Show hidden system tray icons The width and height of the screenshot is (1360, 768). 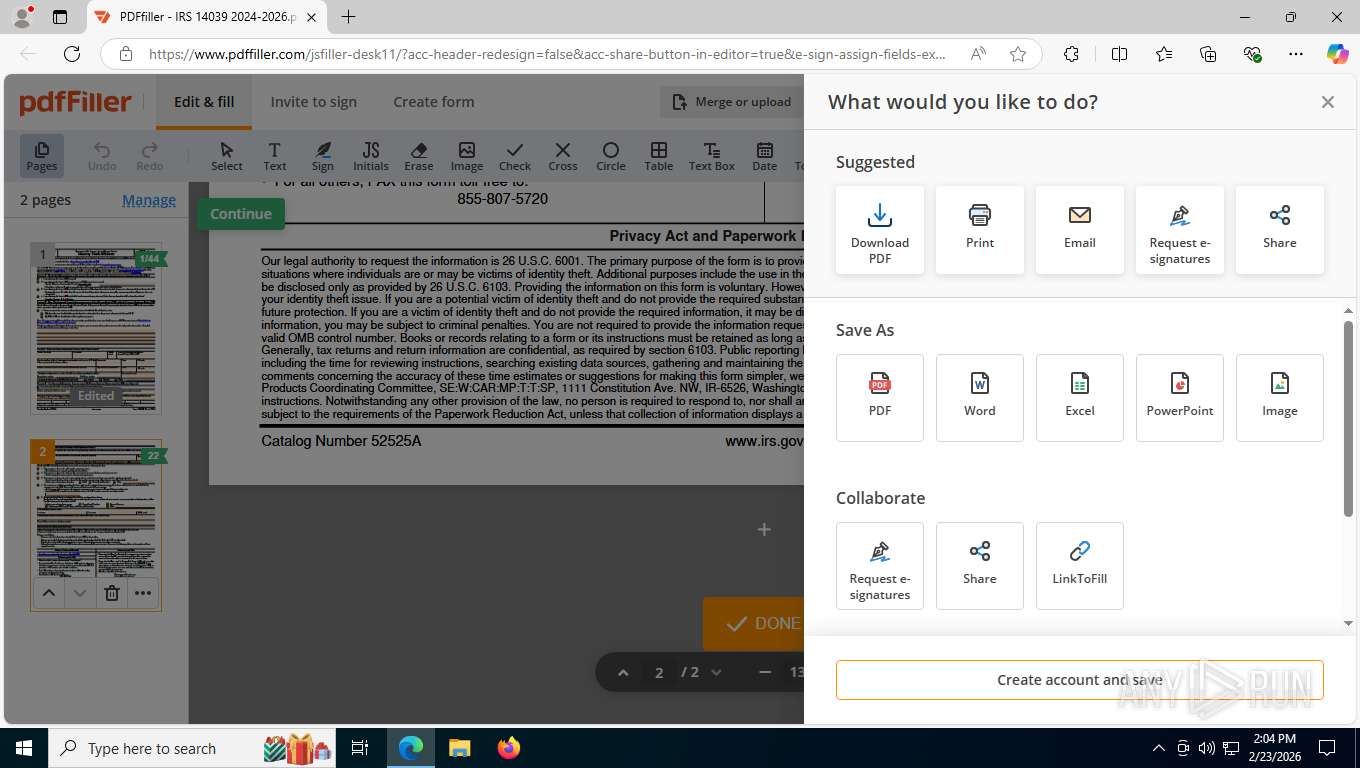click(x=1159, y=748)
